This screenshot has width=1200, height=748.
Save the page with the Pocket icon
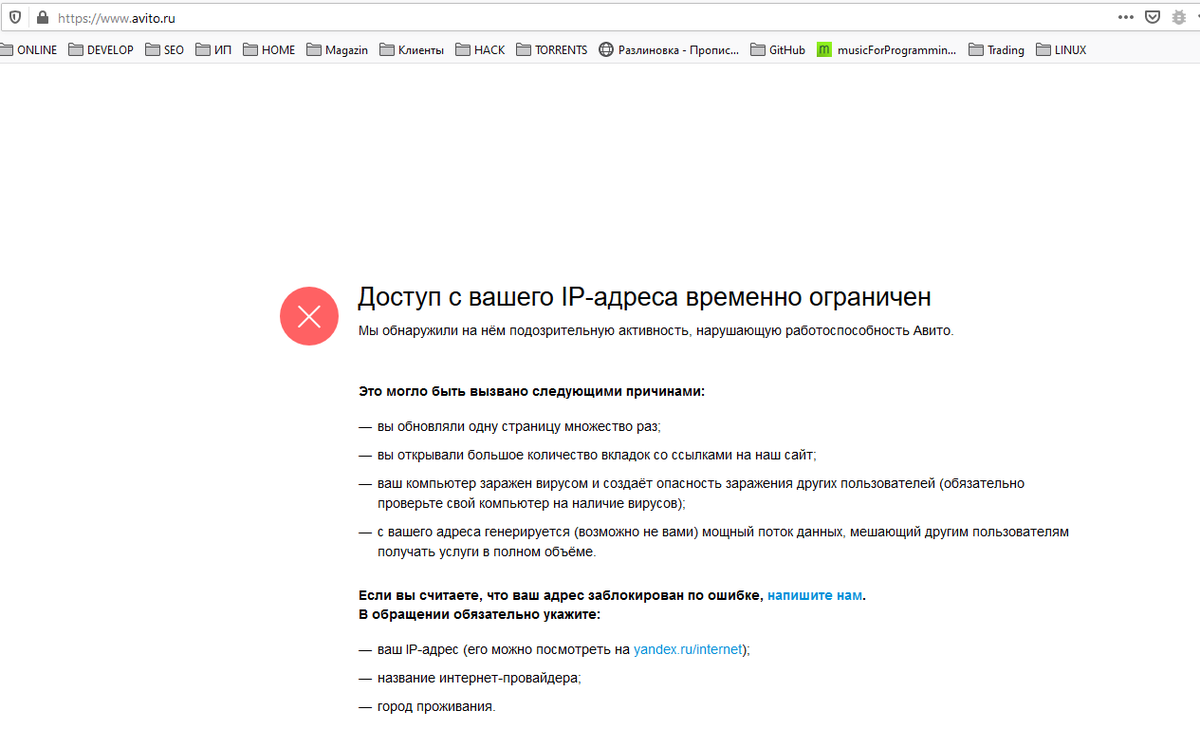[1152, 17]
